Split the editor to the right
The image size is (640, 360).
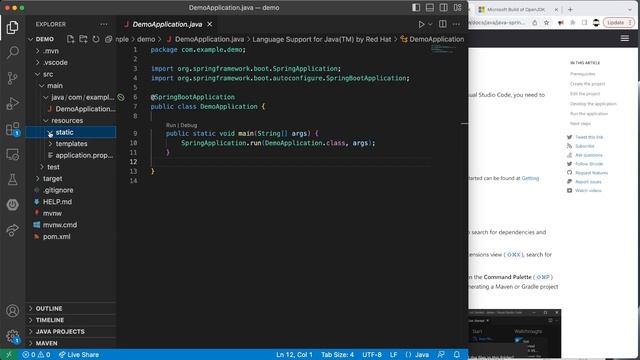pos(442,24)
